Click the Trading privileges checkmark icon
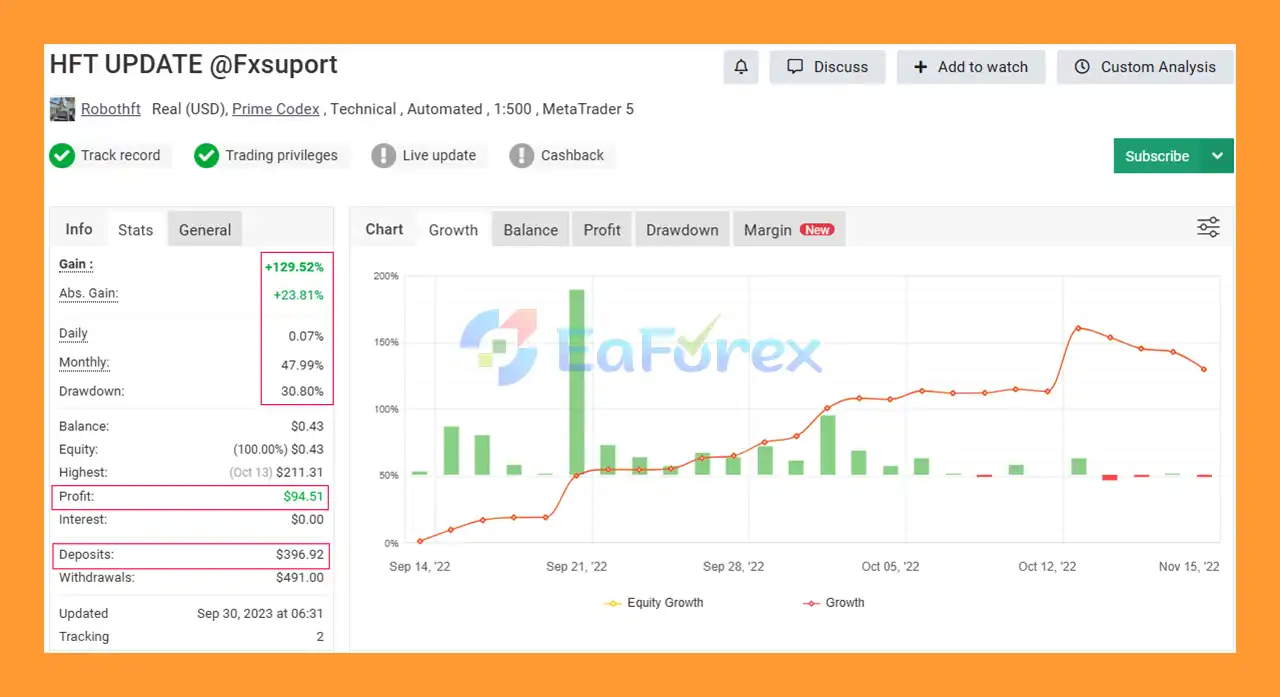Viewport: 1280px width, 697px height. [206, 156]
